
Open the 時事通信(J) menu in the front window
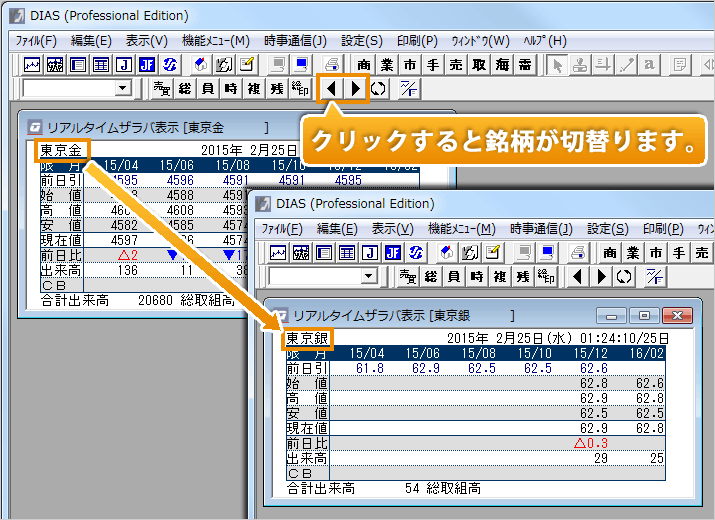click(x=541, y=228)
